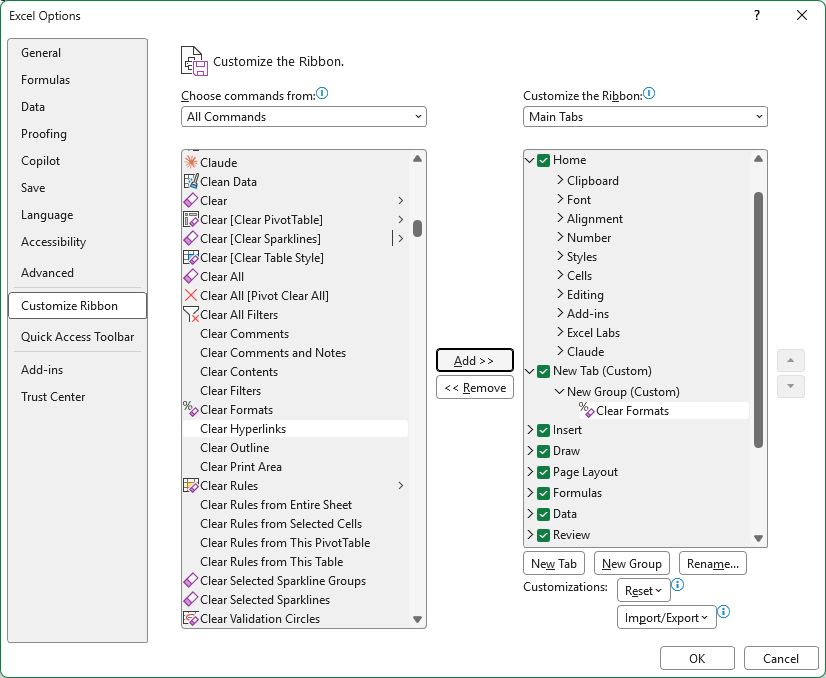Uncheck the Home tab checkbox
The image size is (826, 678).
[544, 160]
